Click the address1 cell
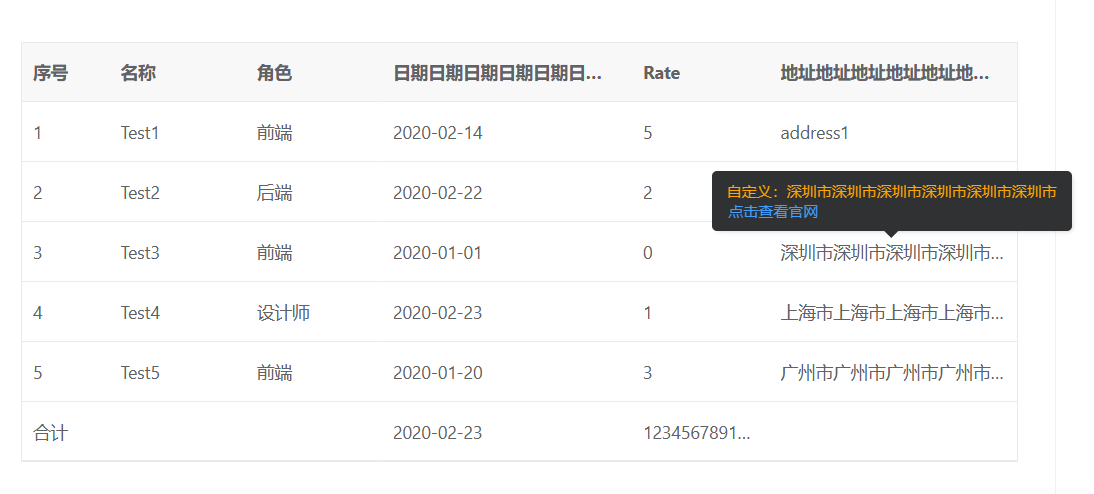This screenshot has height=494, width=1094. tap(814, 133)
